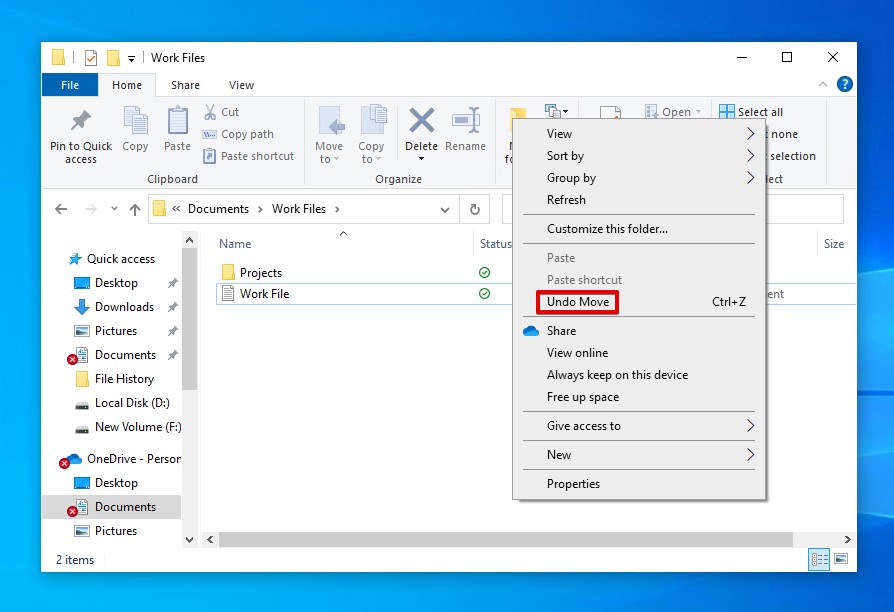Click the Rename icon in the ribbon
Screen dimensions: 894x612
pyautogui.click(x=465, y=121)
